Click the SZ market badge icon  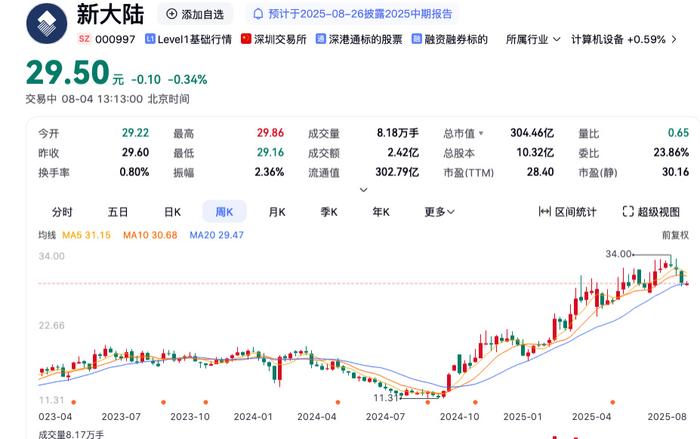tap(84, 39)
